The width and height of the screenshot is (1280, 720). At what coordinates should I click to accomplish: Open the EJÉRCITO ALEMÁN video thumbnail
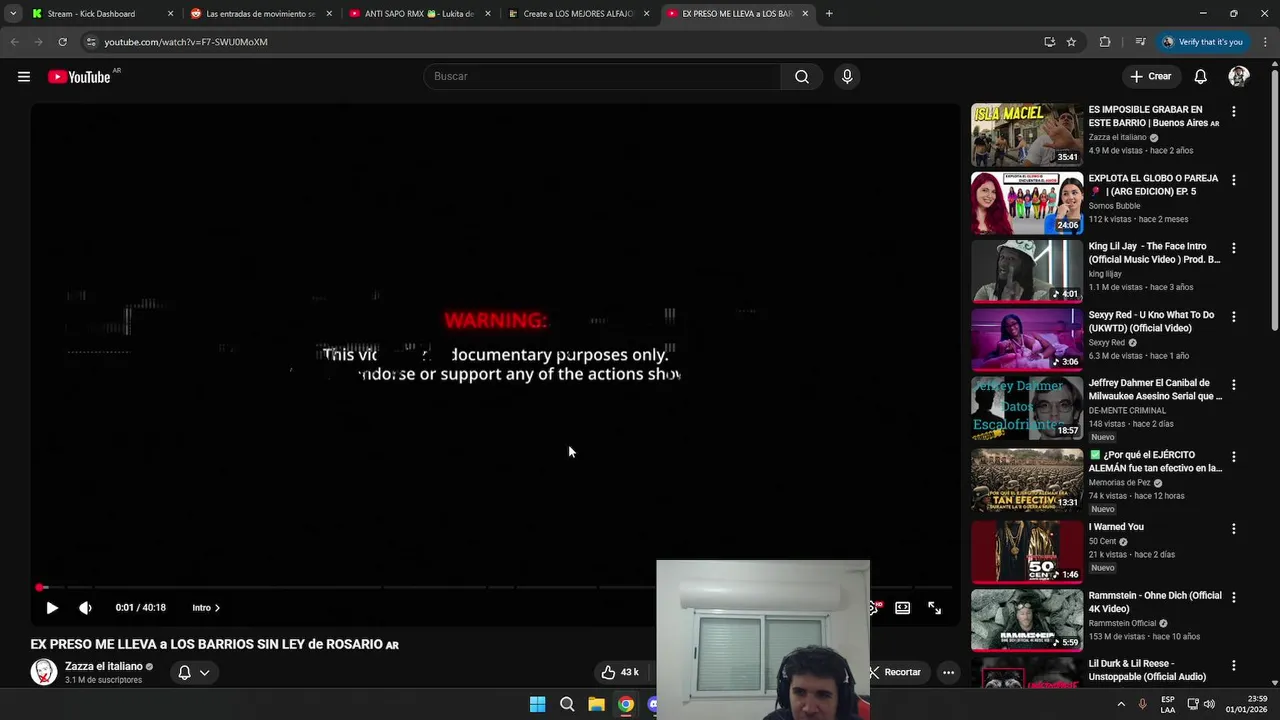coord(1027,480)
